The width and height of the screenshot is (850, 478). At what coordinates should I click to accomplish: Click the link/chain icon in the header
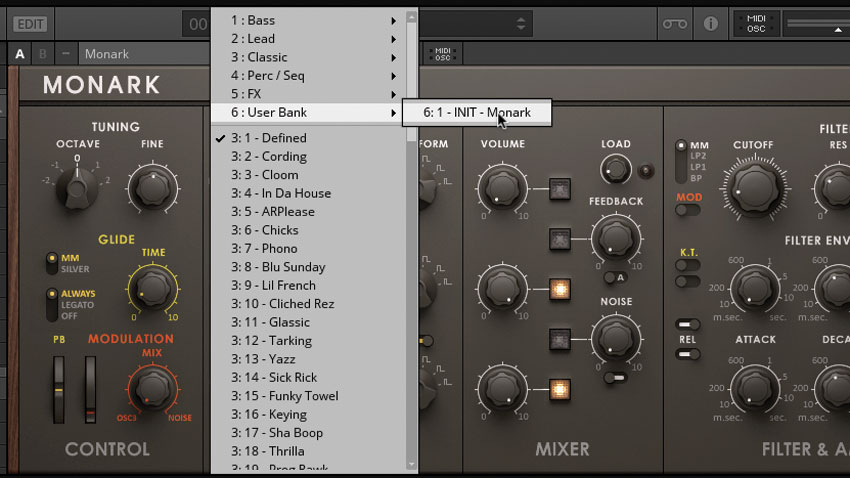[675, 24]
